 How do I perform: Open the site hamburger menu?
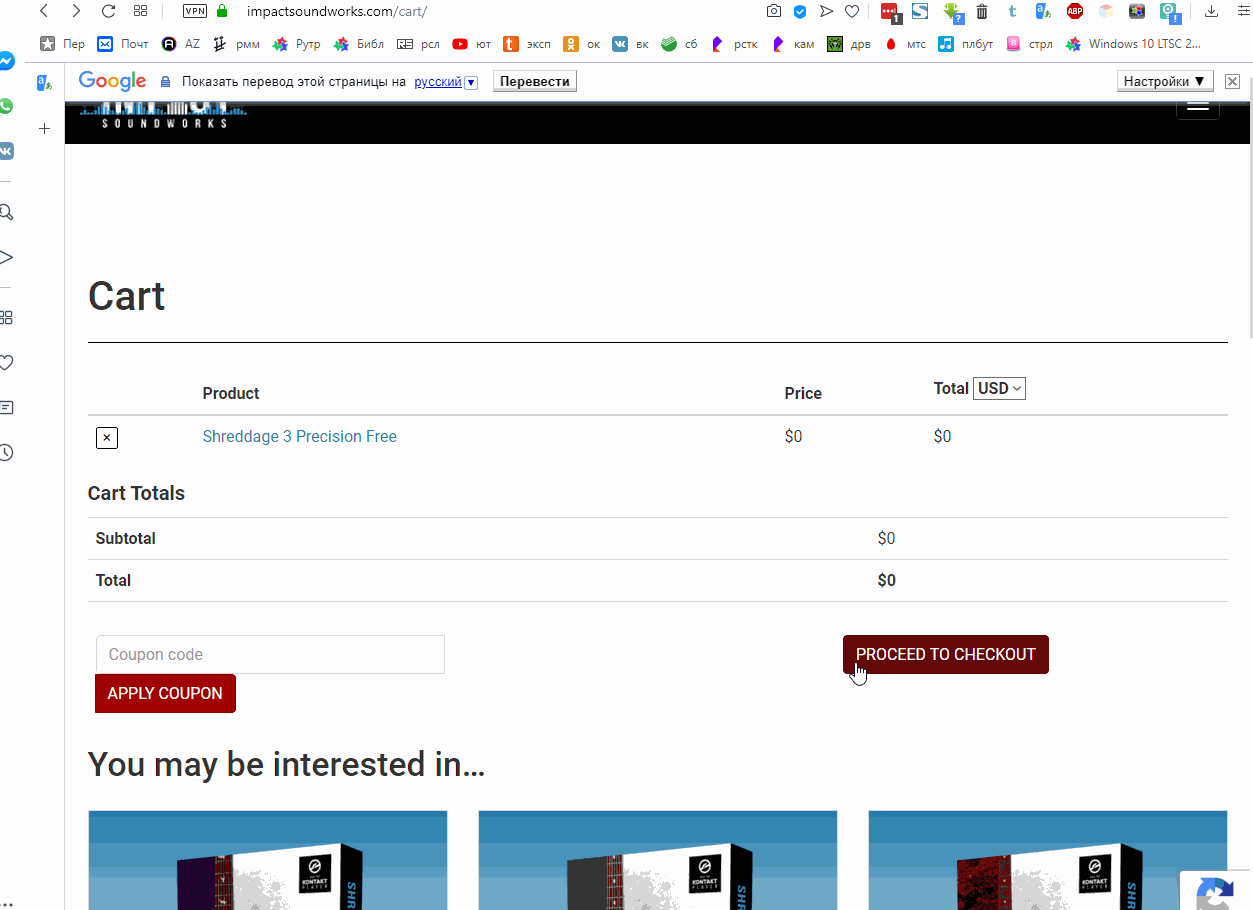[x=1197, y=107]
